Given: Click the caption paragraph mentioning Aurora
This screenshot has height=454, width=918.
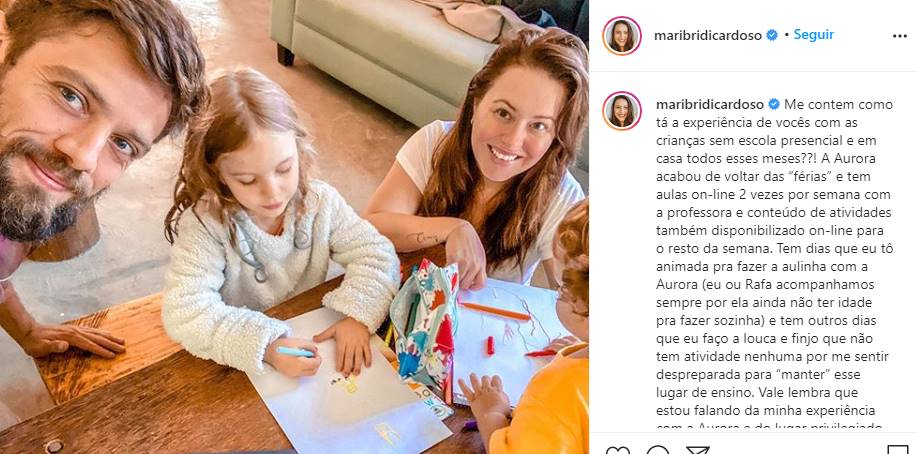Looking at the screenshot, I should (775, 266).
